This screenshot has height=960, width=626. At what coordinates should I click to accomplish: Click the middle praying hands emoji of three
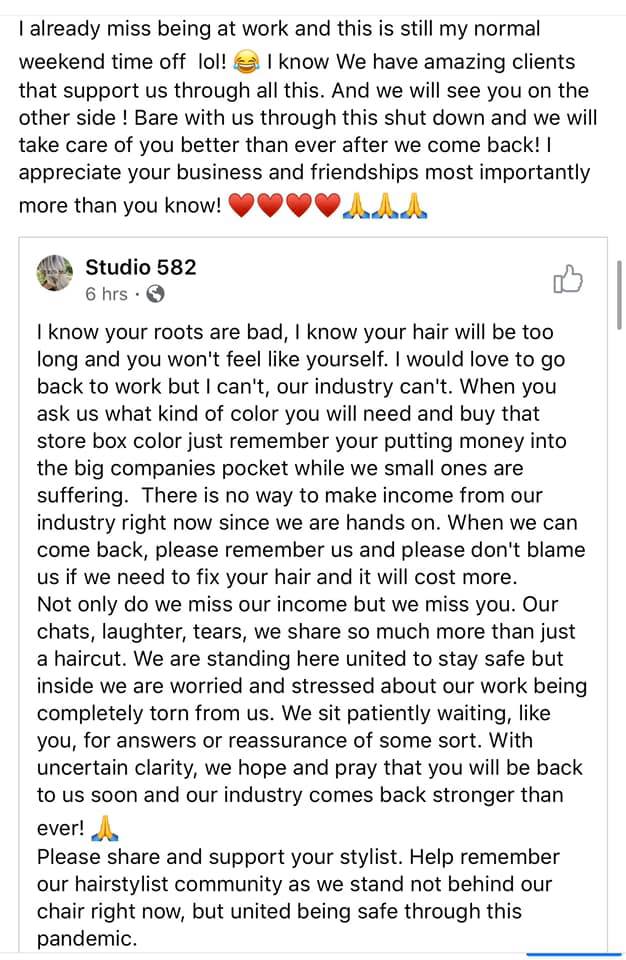click(386, 207)
